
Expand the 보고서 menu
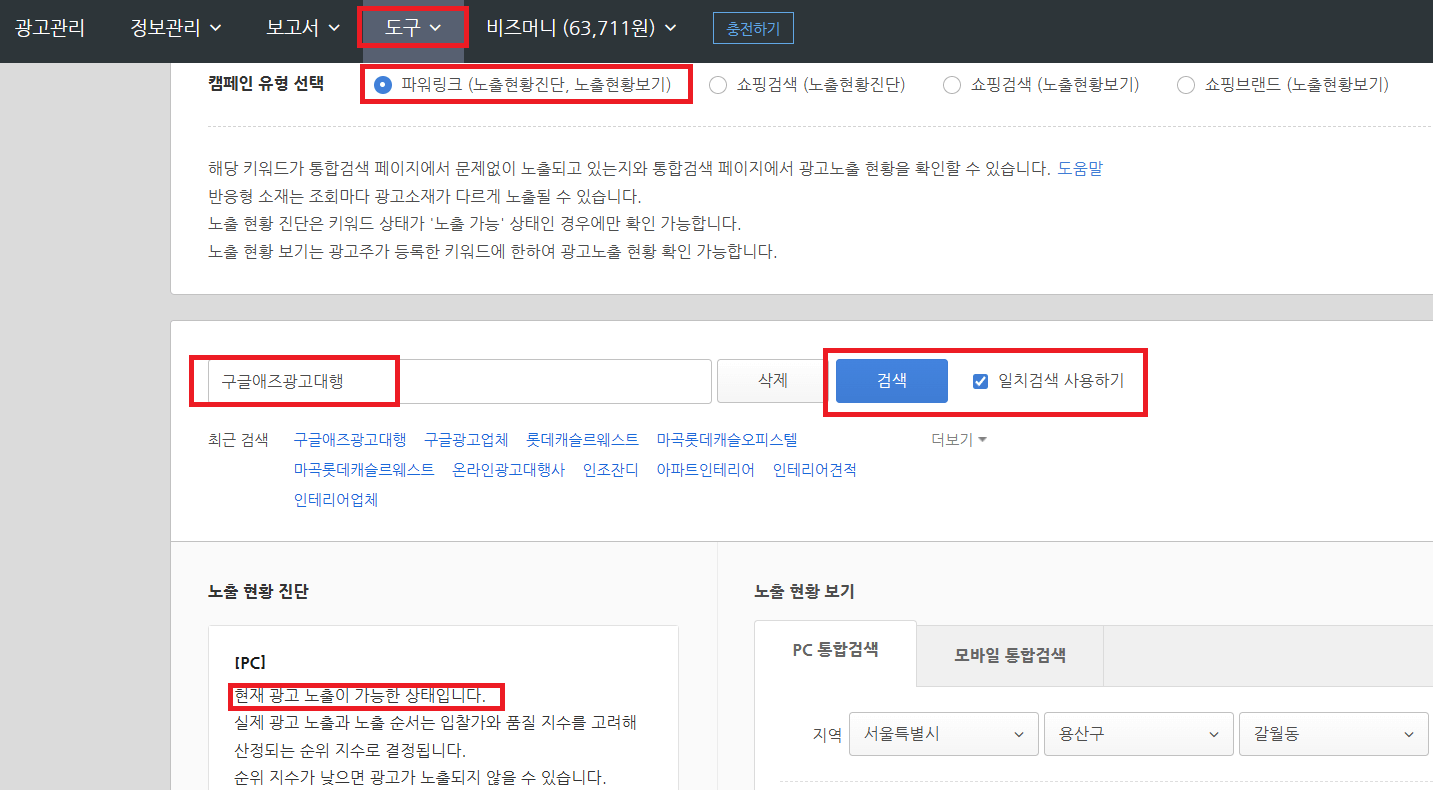(301, 27)
